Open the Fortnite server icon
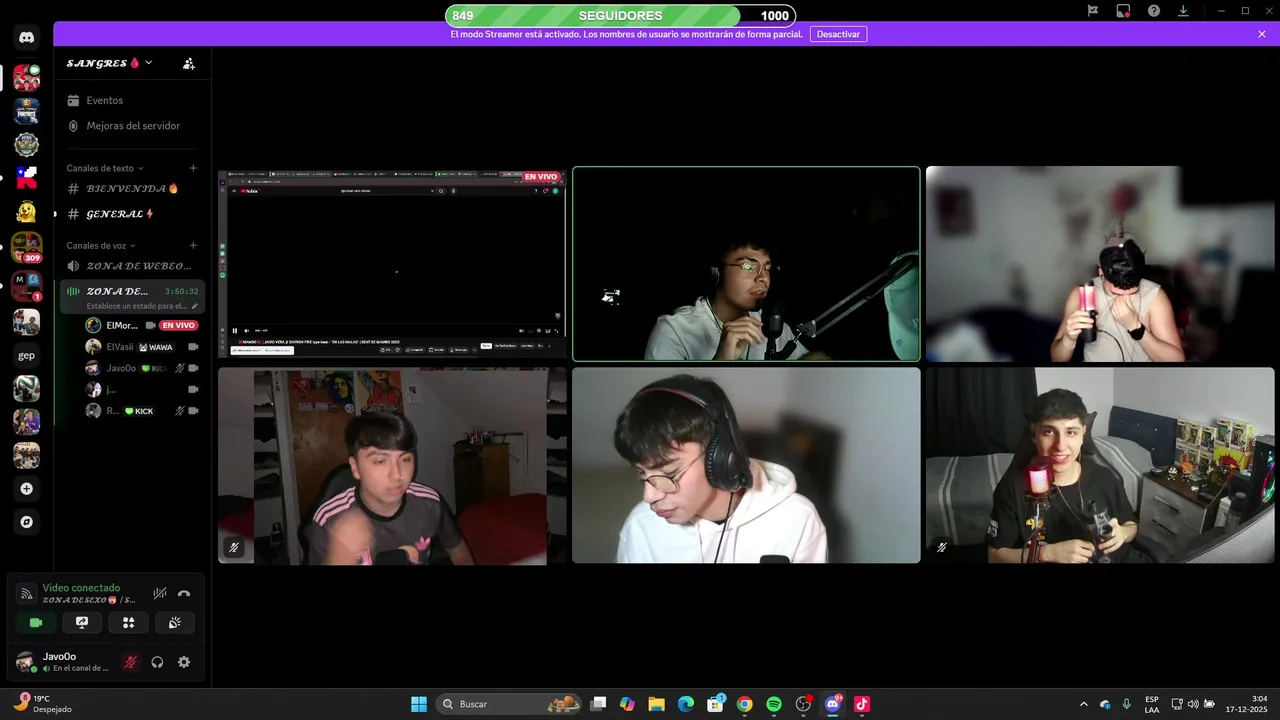This screenshot has height=720, width=1280. click(27, 111)
